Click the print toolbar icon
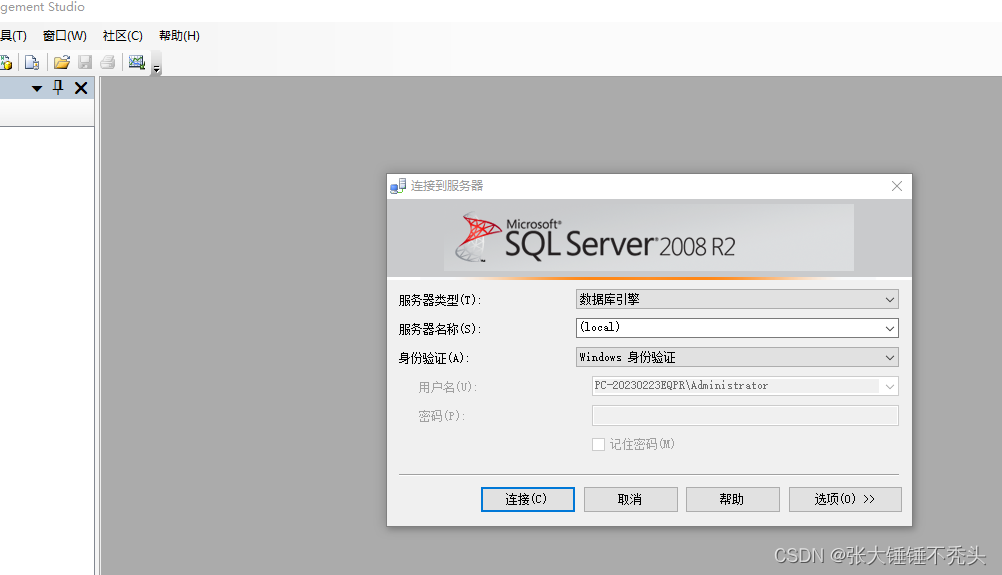 107,63
